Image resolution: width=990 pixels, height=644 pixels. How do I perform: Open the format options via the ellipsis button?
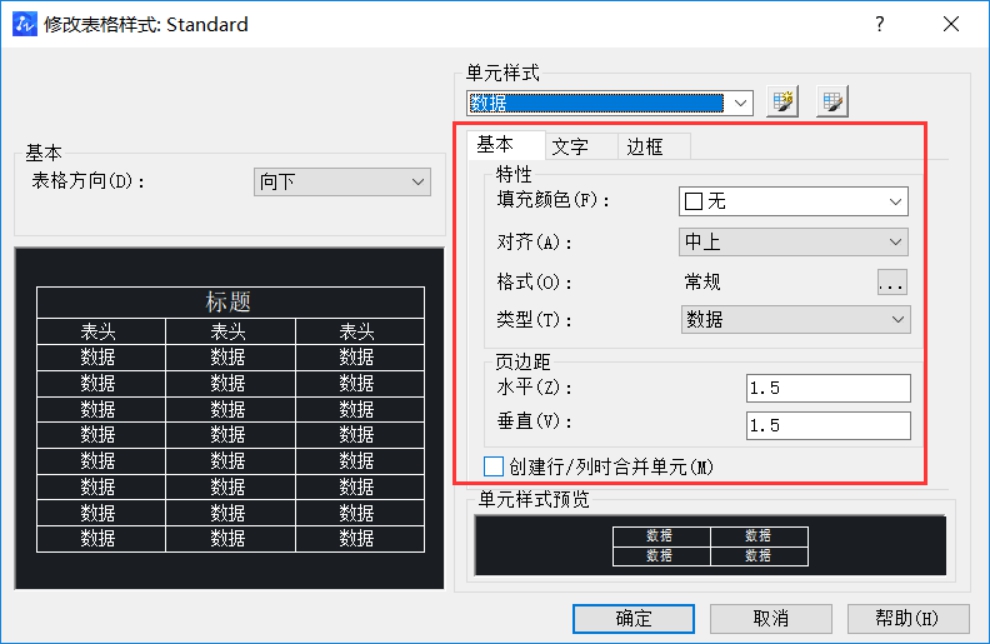click(893, 283)
